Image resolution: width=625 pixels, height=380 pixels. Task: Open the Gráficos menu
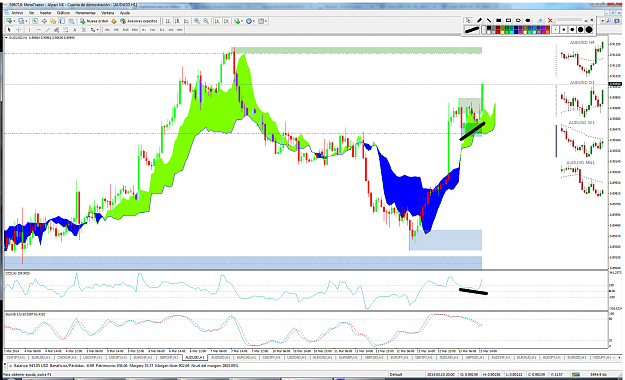tap(63, 13)
